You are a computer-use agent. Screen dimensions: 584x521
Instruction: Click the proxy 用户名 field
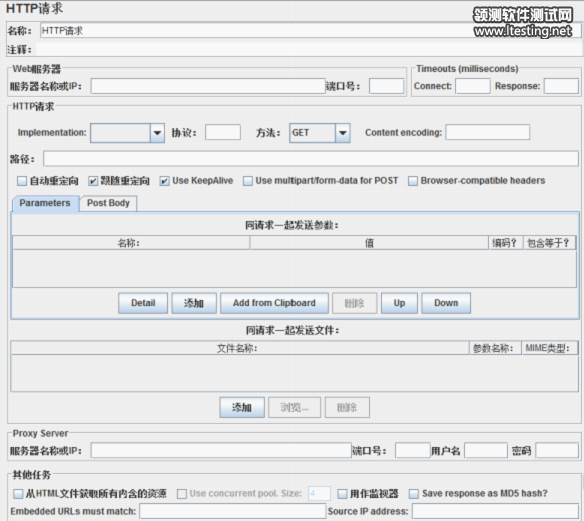pyautogui.click(x=486, y=451)
